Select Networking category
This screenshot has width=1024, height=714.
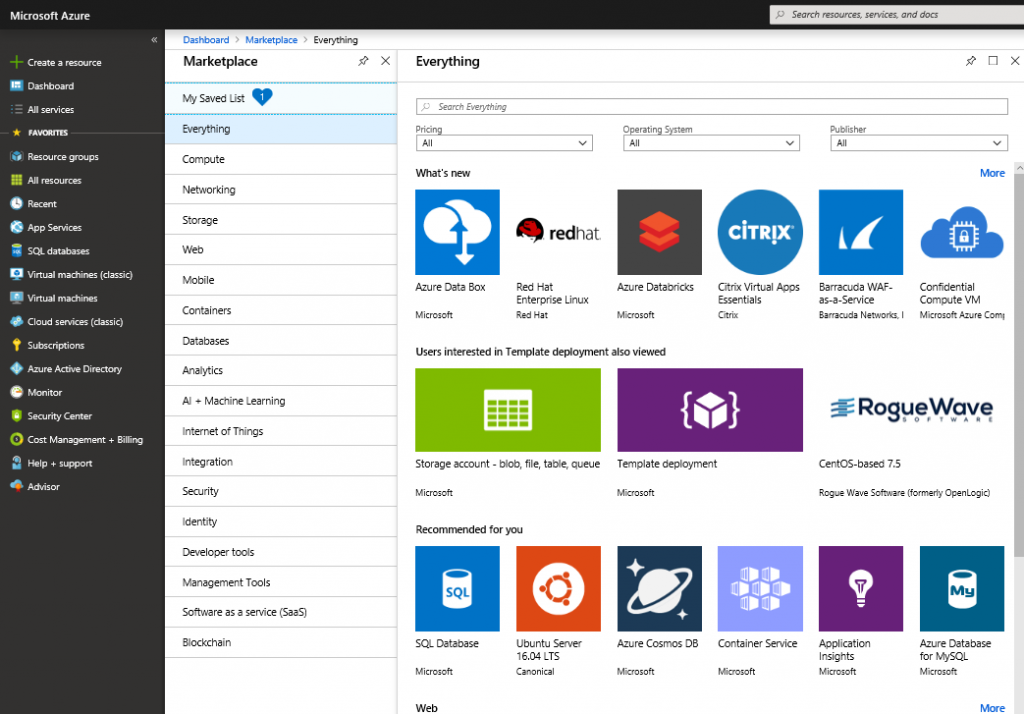point(281,189)
